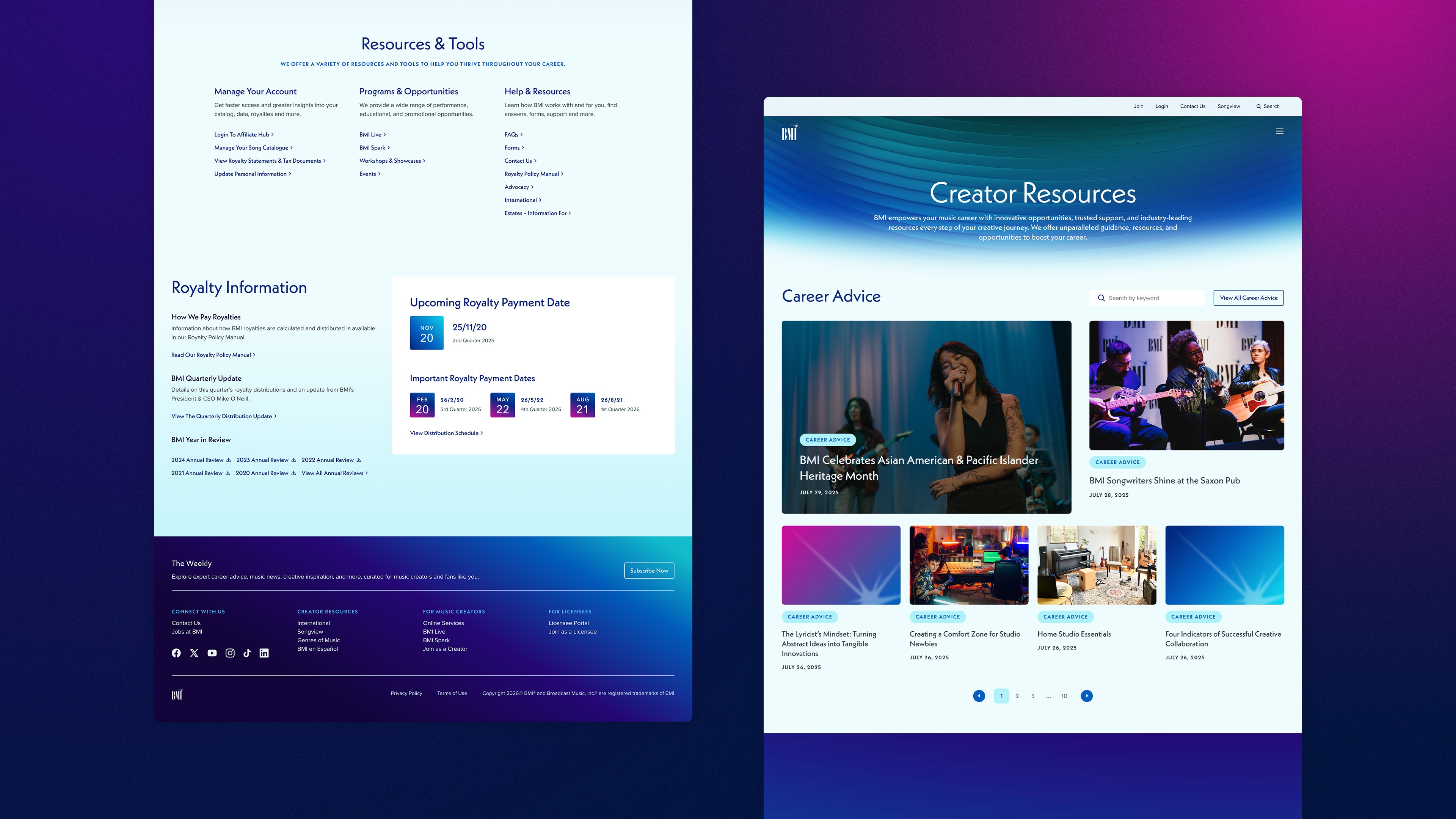Open the BMI Live link under Programs
This screenshot has width=1456, height=819.
coord(372,135)
